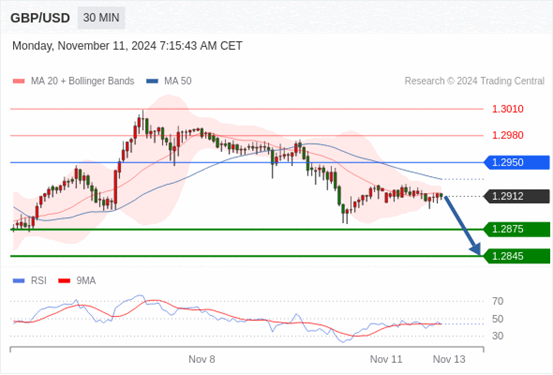Click the 30 MIN timeframe badge
The width and height of the screenshot is (553, 375).
tap(101, 18)
